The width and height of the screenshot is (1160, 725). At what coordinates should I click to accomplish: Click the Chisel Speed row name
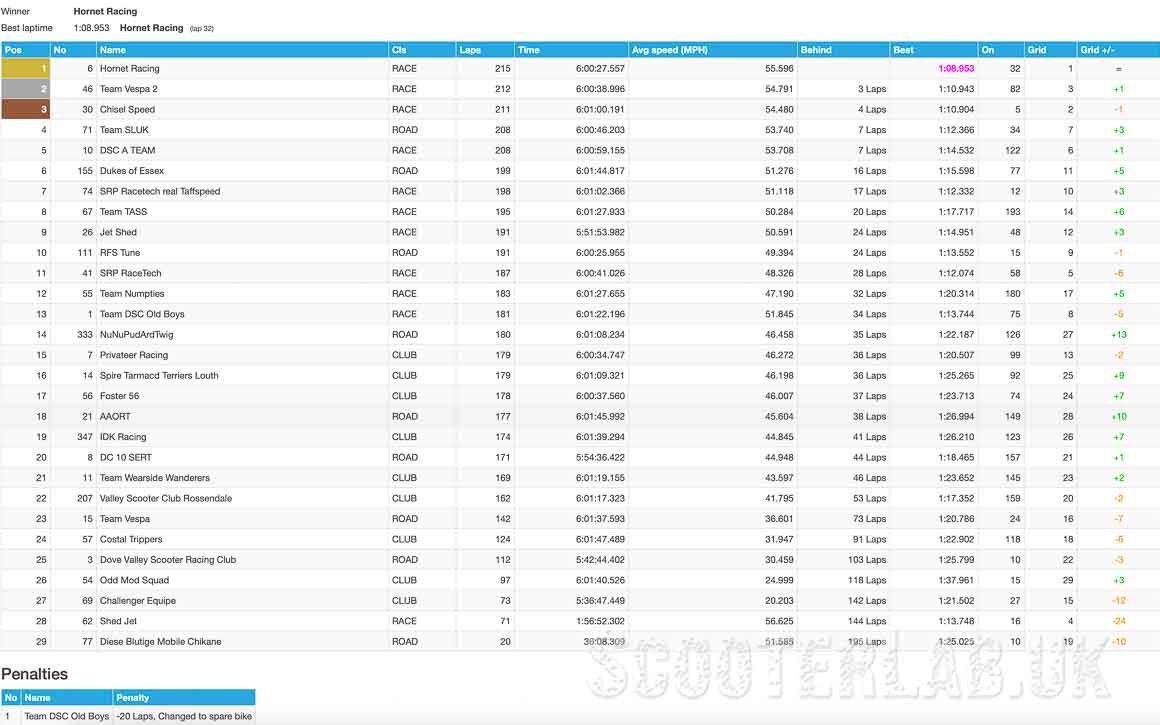(x=127, y=109)
